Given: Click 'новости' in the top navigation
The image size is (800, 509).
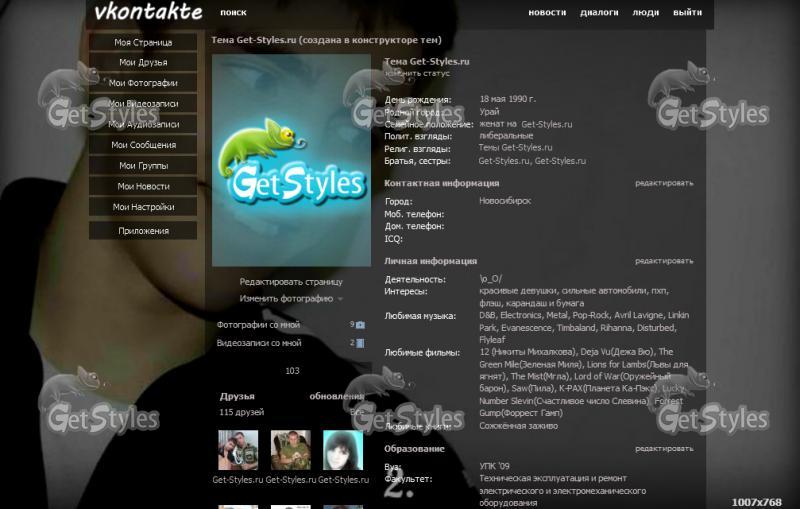Looking at the screenshot, I should click(x=547, y=13).
